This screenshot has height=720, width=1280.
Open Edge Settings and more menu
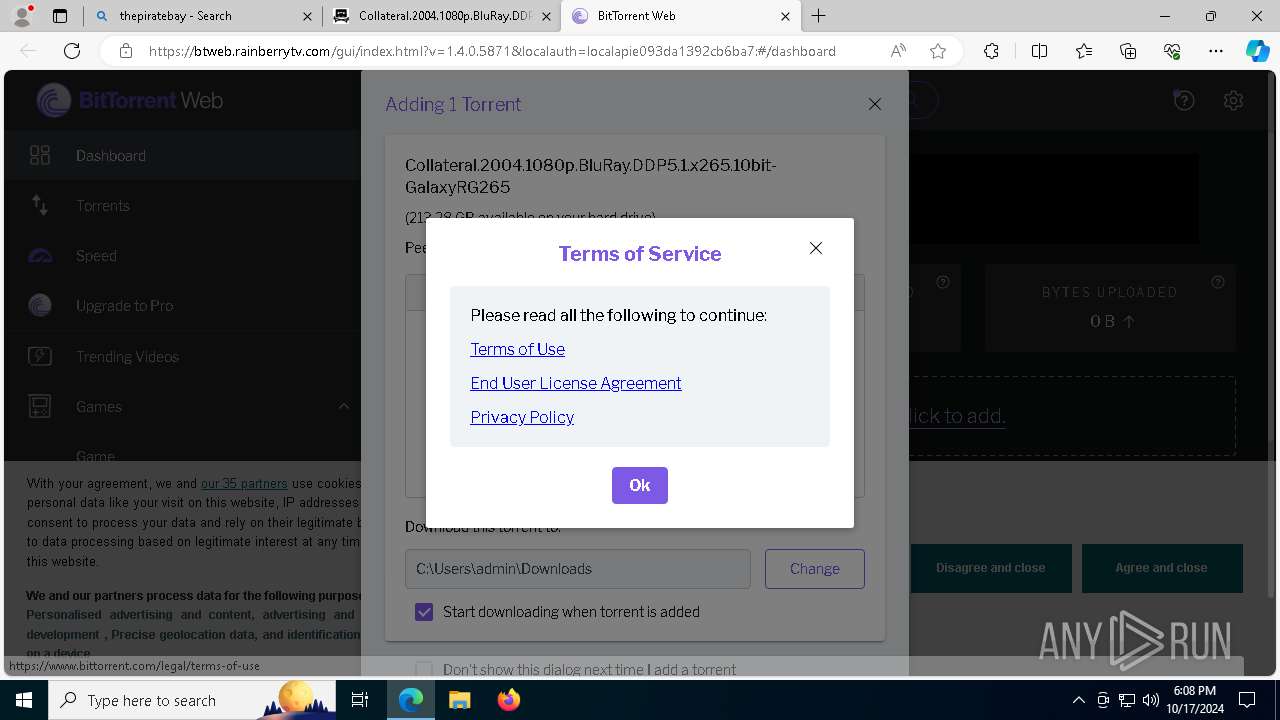1216,51
